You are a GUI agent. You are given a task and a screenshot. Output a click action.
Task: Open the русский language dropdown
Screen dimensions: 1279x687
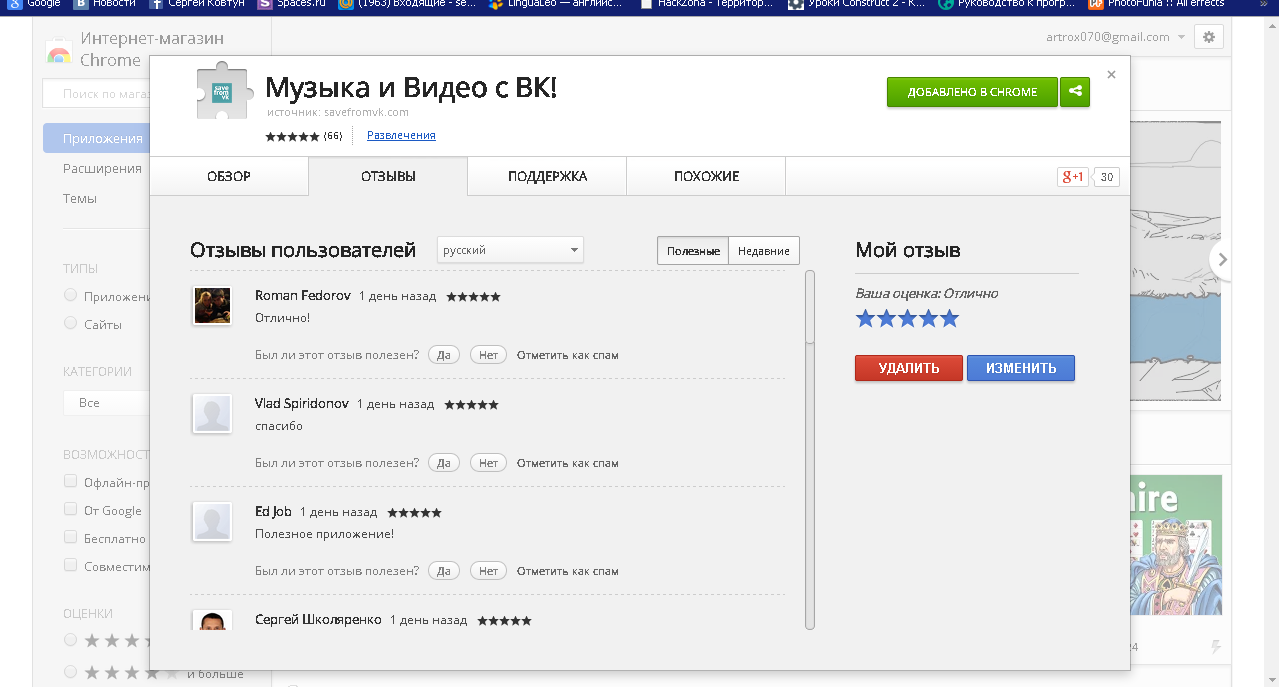coord(510,250)
